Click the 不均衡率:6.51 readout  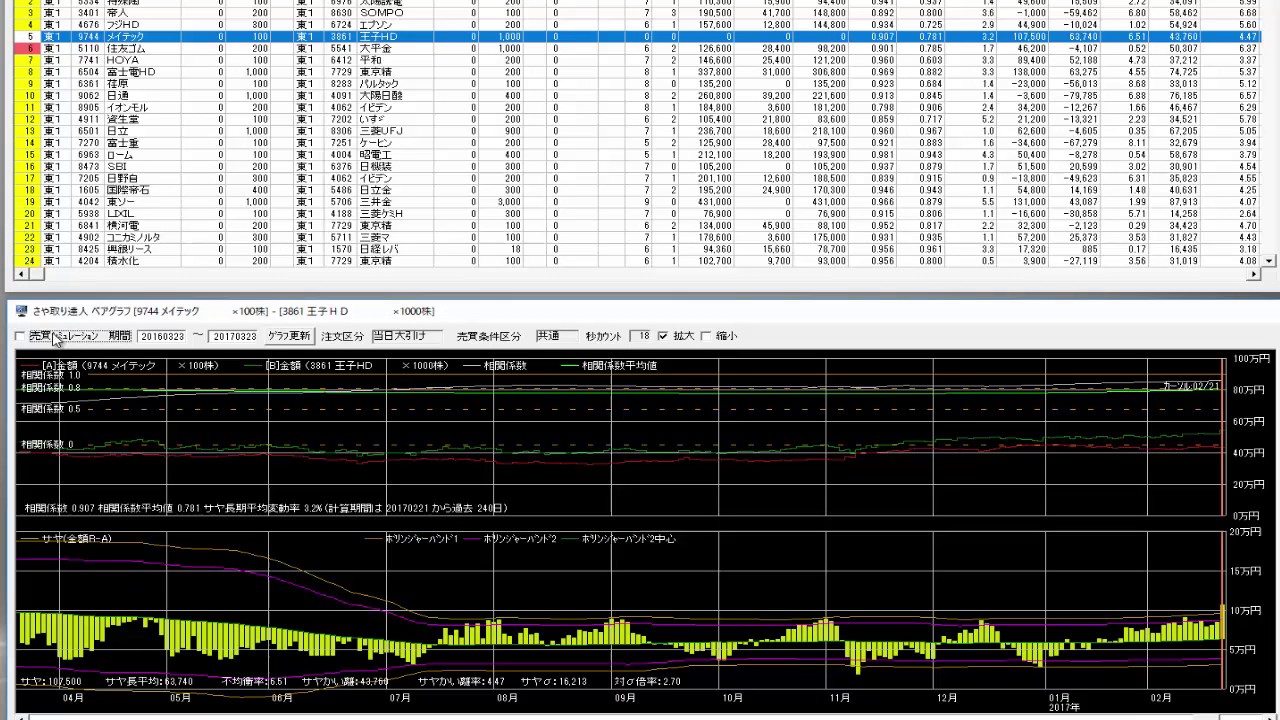tap(254, 682)
